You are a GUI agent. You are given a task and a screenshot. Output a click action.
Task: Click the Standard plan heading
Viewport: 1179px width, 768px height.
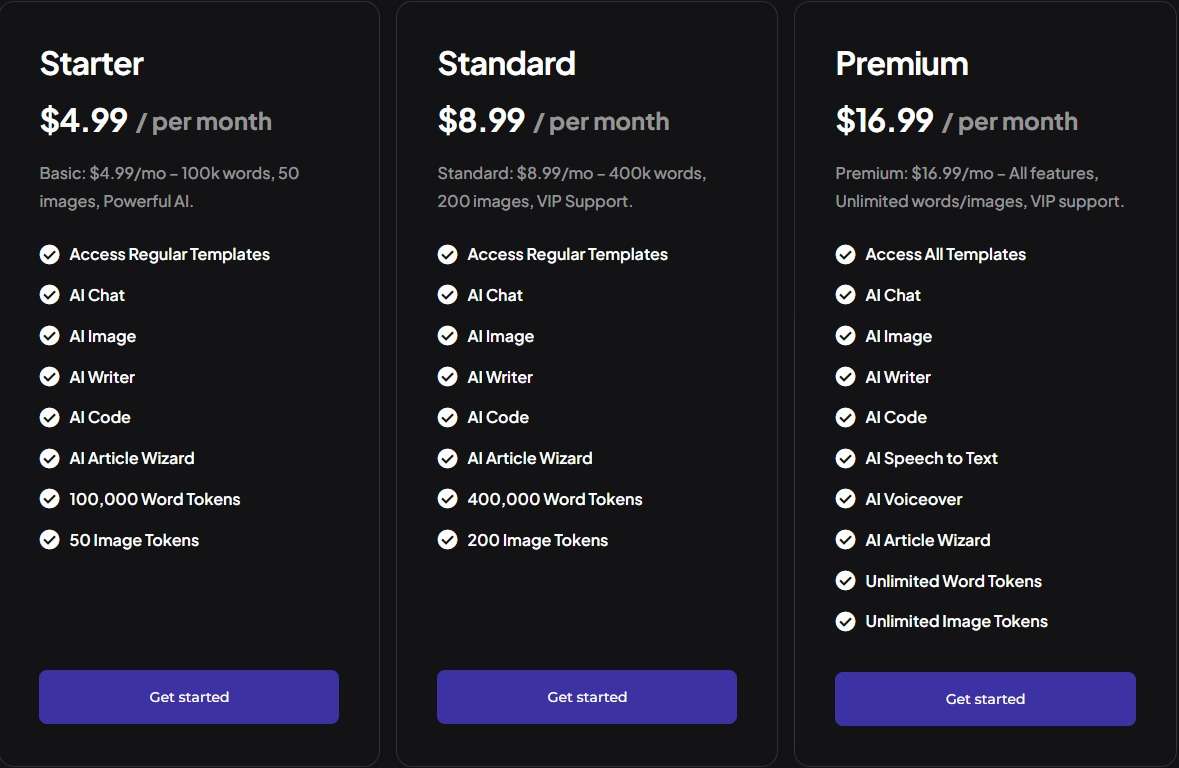tap(507, 64)
